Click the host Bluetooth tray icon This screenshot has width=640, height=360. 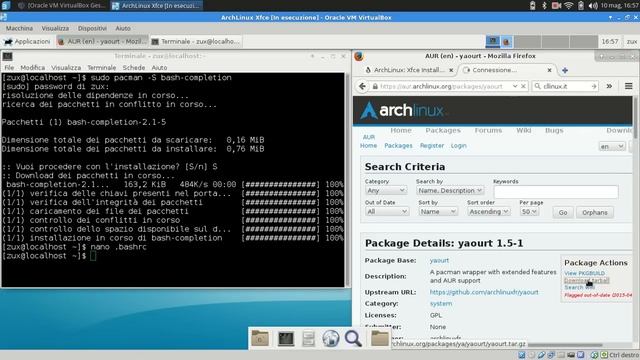(x=544, y=5)
